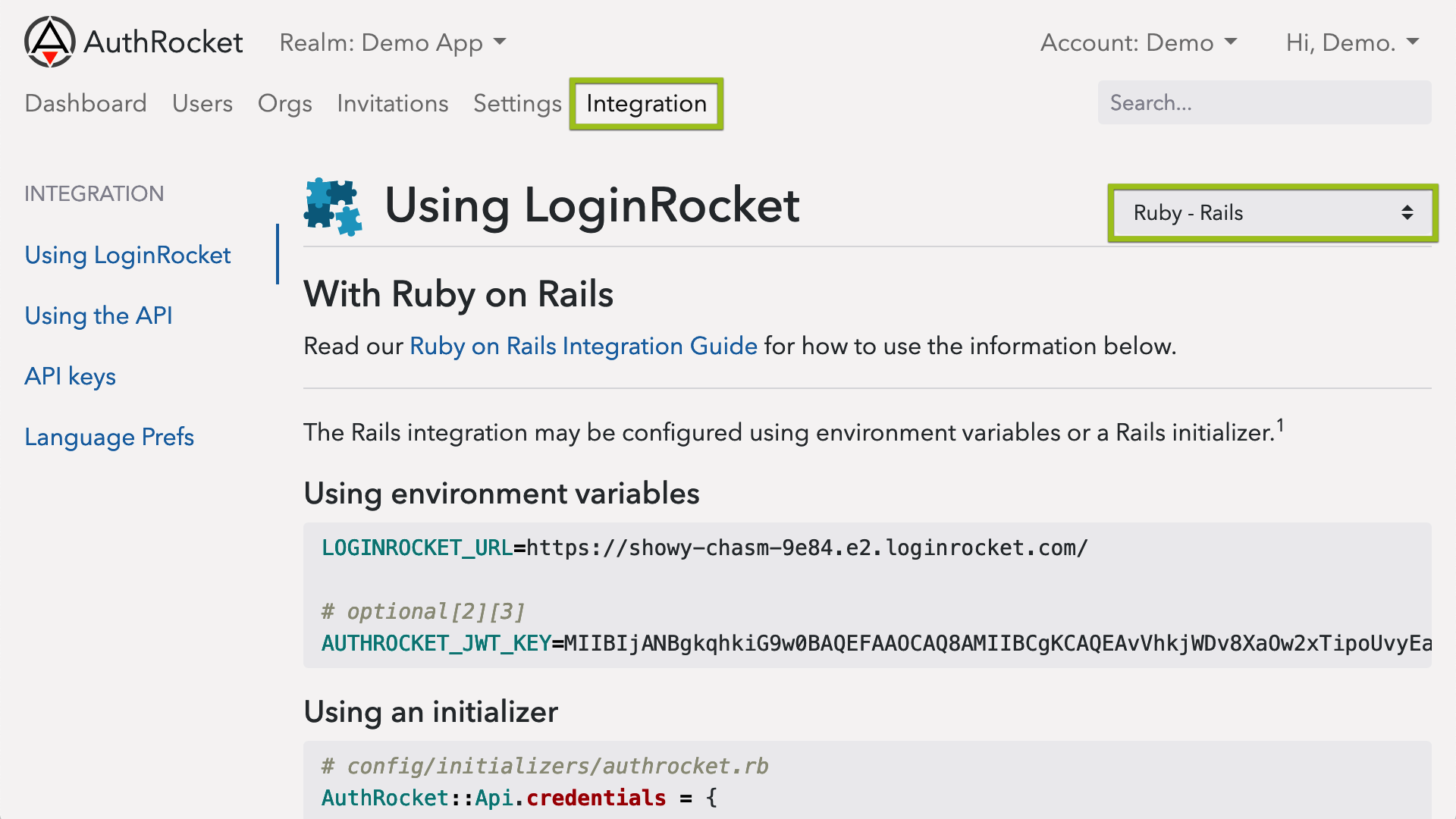Open Language Prefs sidebar link
The image size is (1456, 819).
point(109,438)
